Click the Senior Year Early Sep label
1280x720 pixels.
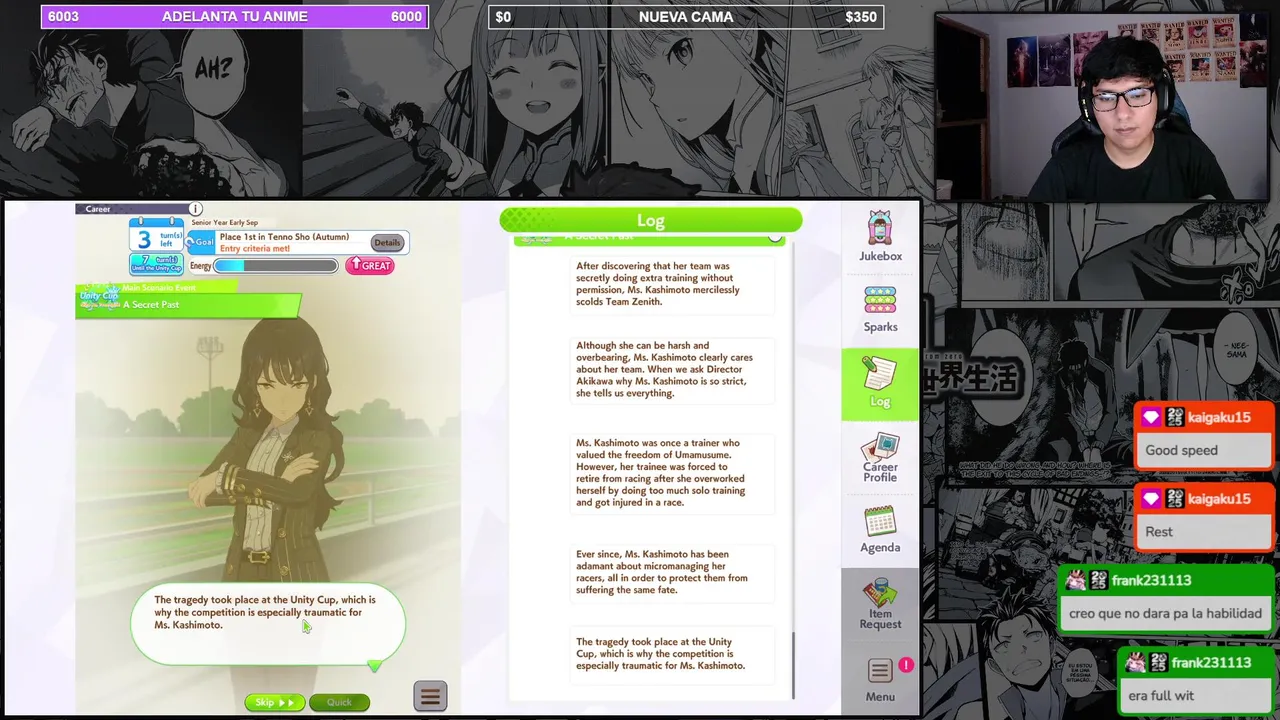pos(225,222)
